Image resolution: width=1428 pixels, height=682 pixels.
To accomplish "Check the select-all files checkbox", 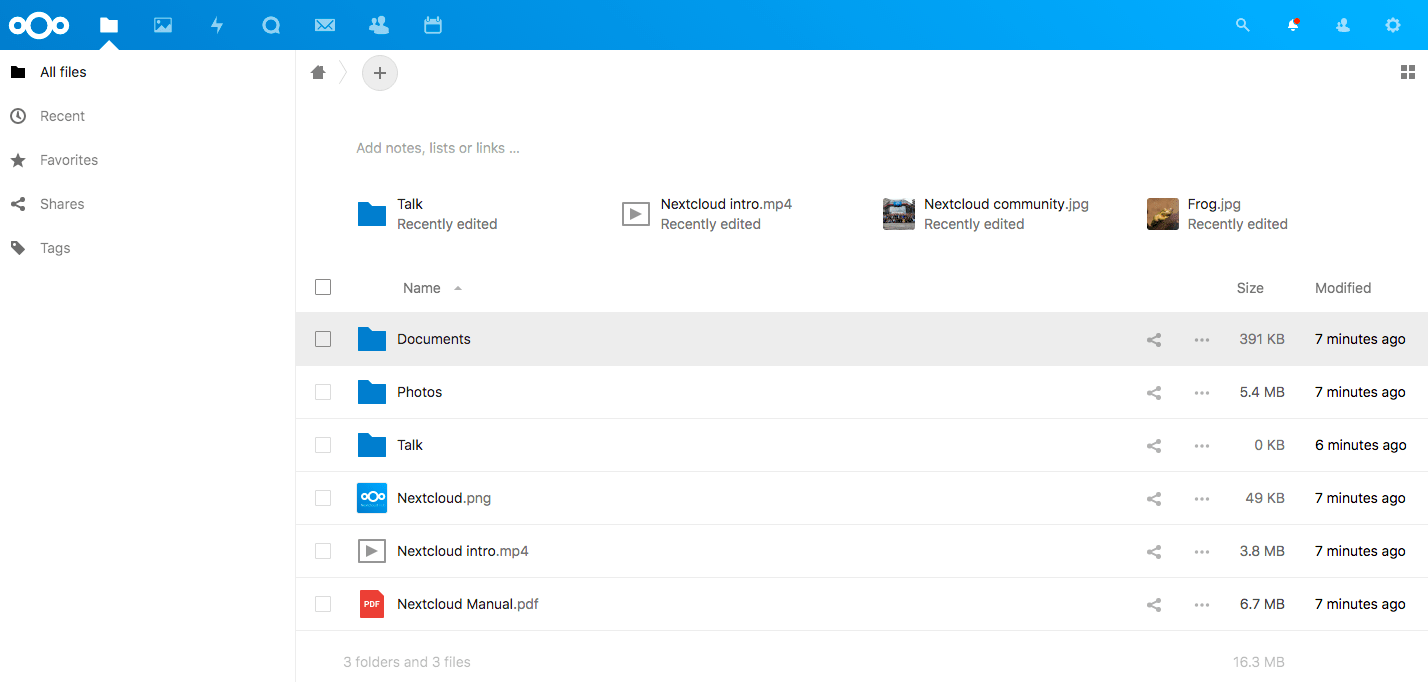I will [323, 287].
